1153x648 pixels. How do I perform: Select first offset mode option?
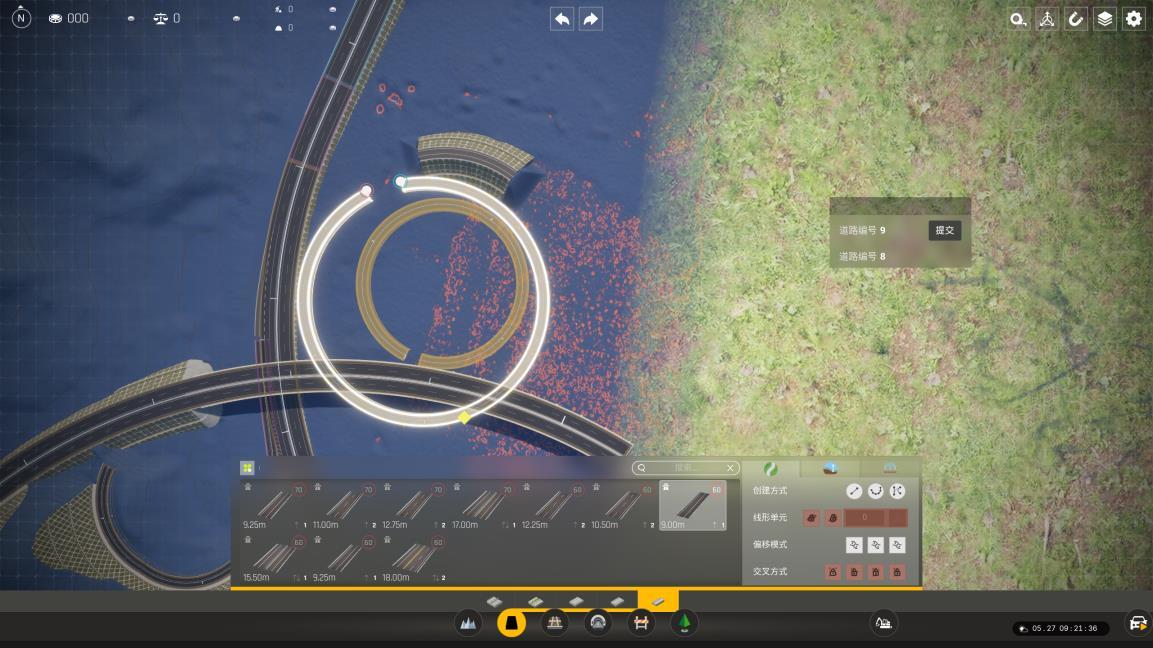point(854,545)
